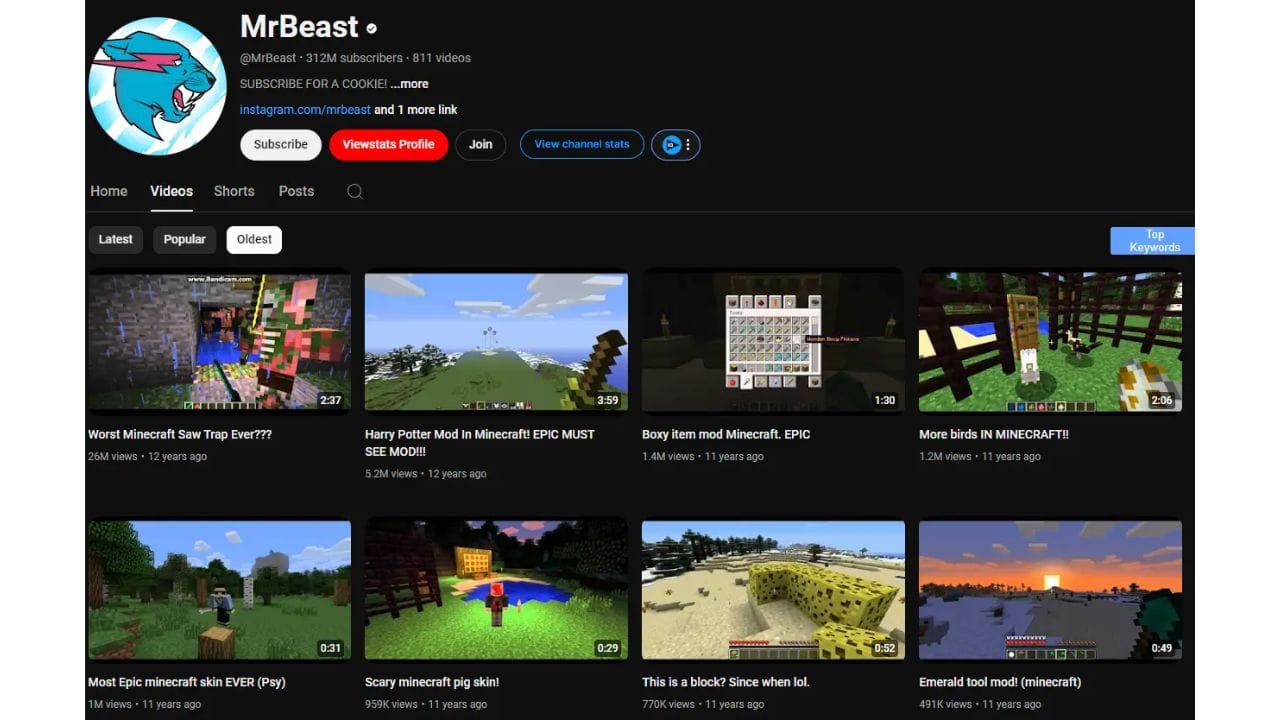Open the Top Keywords button

pyautogui.click(x=1153, y=241)
